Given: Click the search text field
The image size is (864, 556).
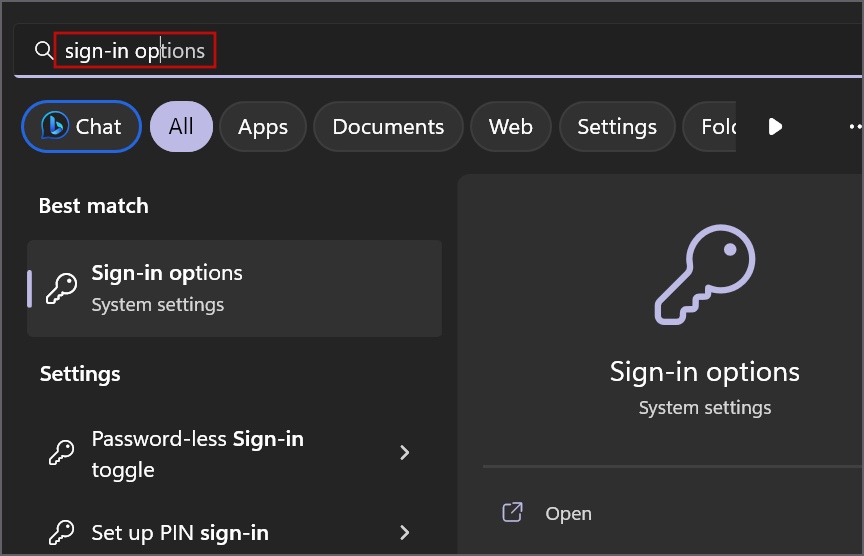Looking at the screenshot, I should [x=400, y=50].
